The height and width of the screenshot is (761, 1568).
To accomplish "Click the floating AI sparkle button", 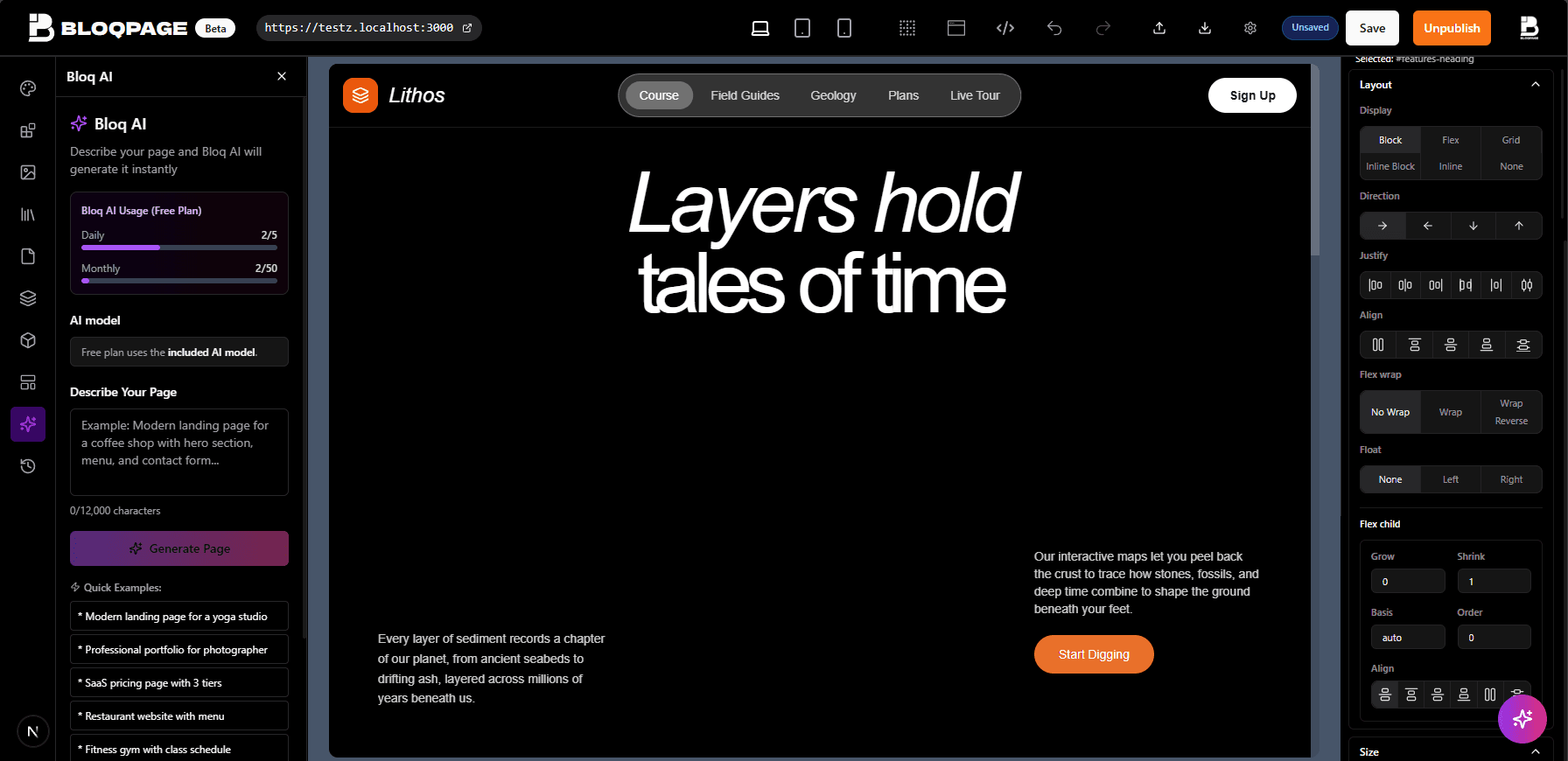I will [1522, 719].
